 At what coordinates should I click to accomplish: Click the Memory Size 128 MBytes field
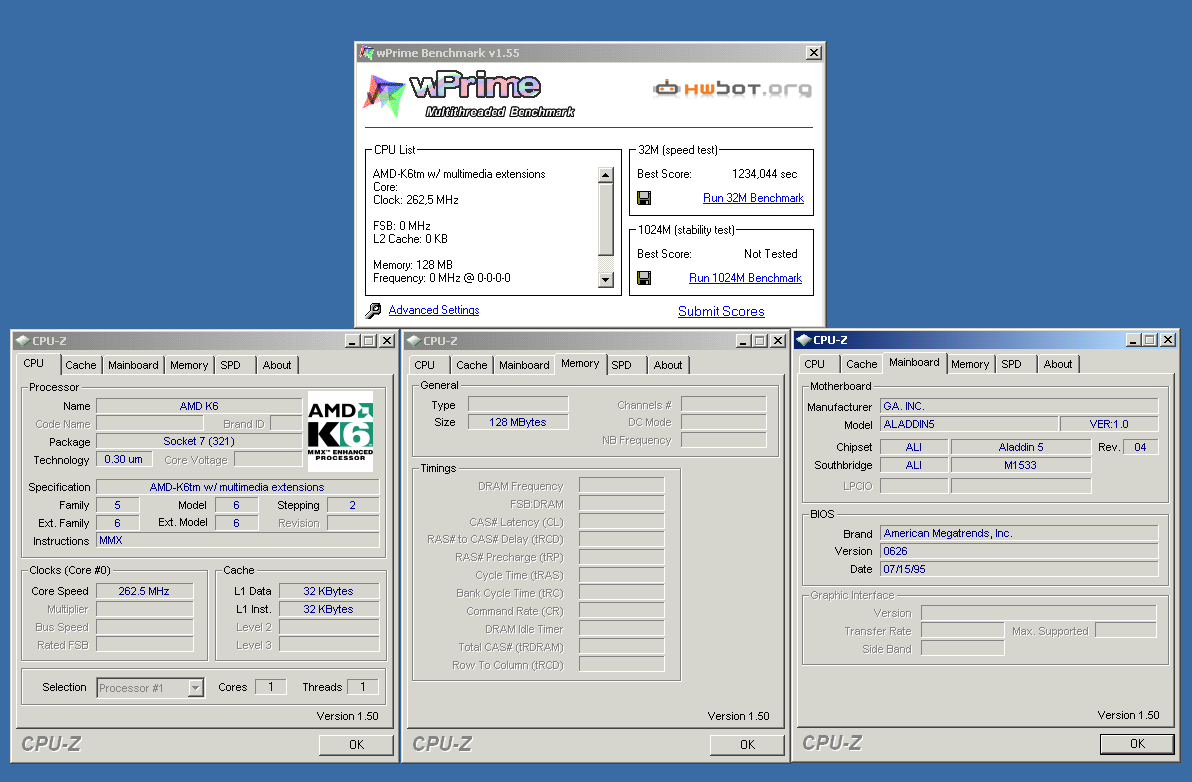[x=518, y=423]
